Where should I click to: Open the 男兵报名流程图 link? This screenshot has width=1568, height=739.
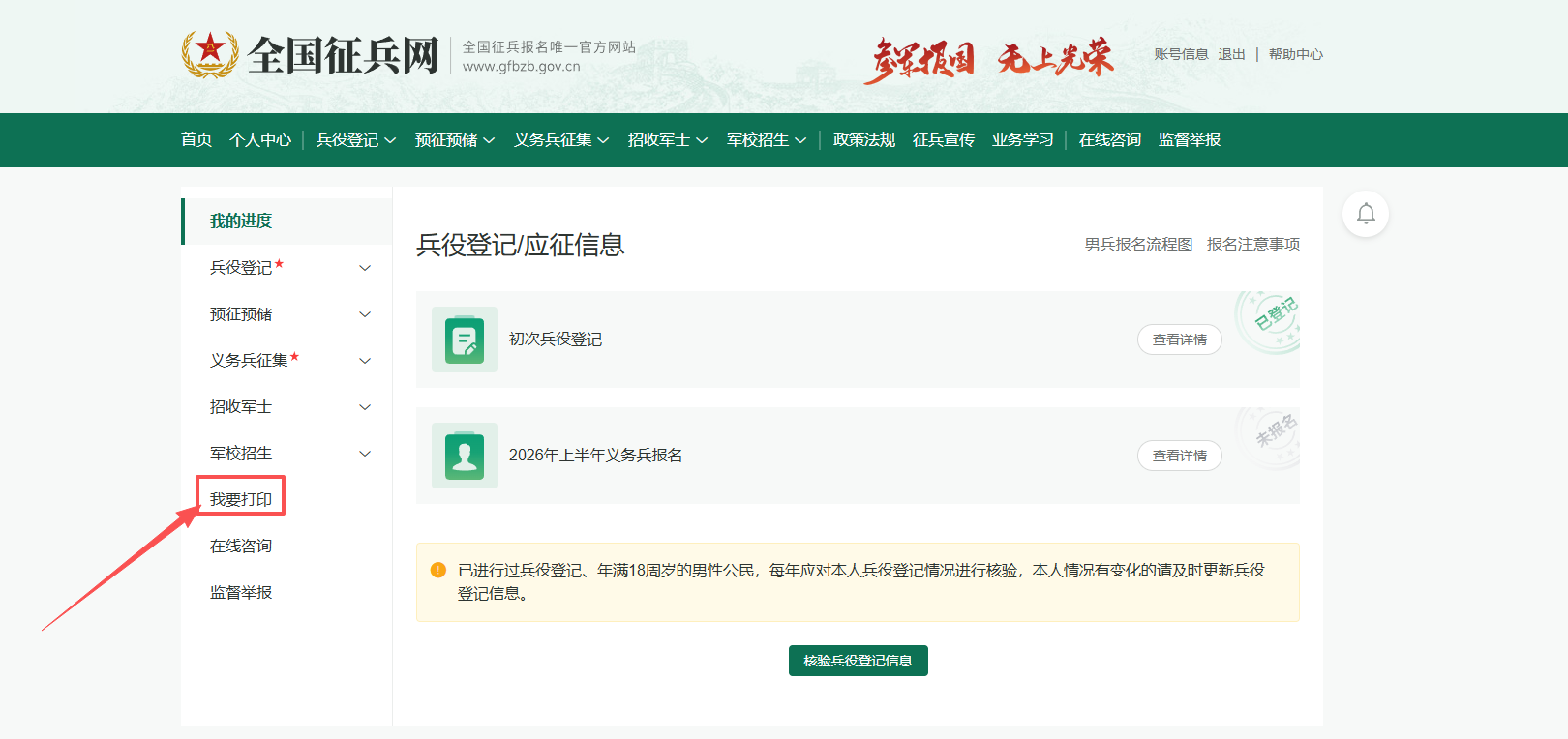click(x=1138, y=245)
